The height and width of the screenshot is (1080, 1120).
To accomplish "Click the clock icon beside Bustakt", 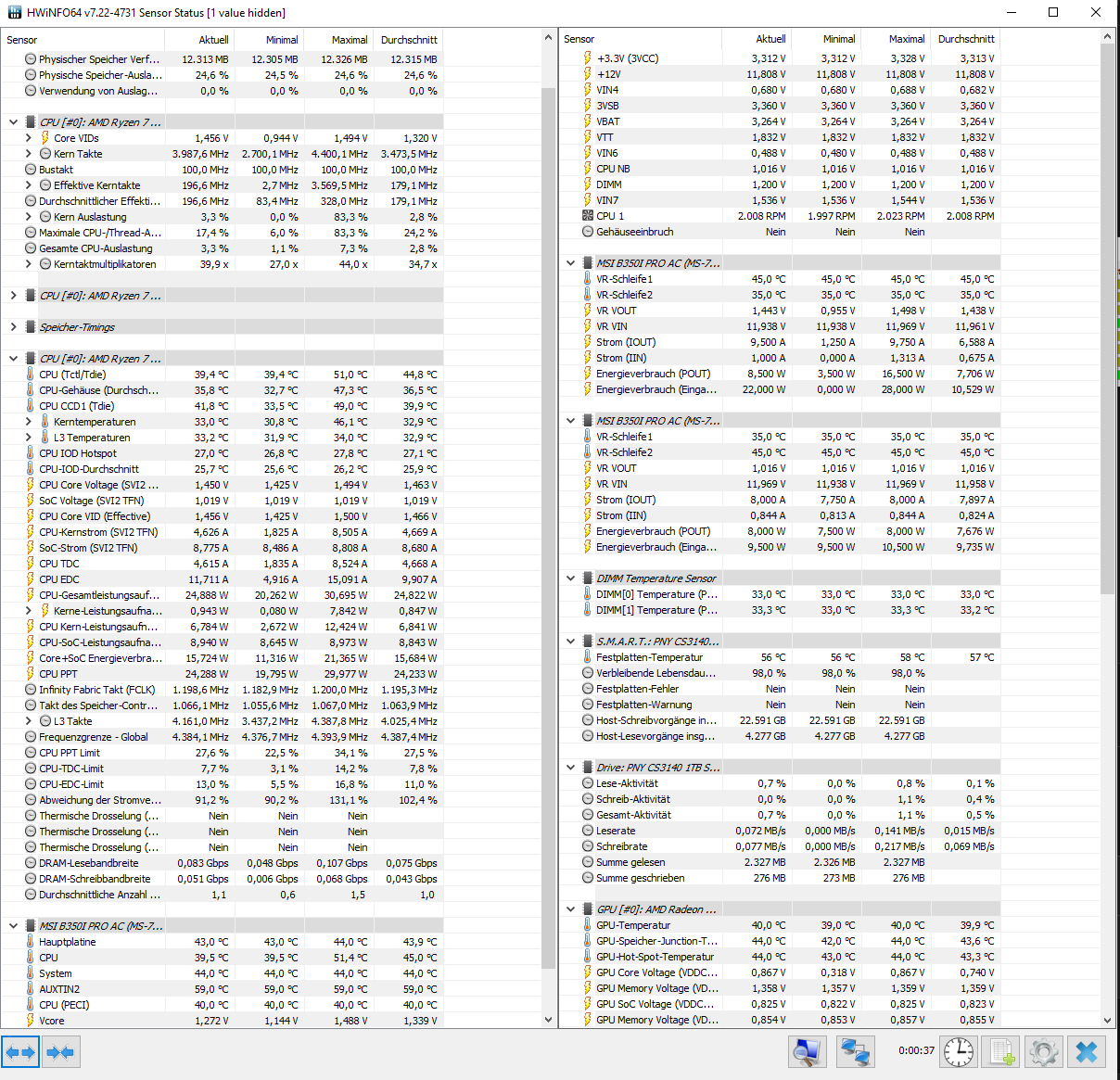I will [x=31, y=170].
